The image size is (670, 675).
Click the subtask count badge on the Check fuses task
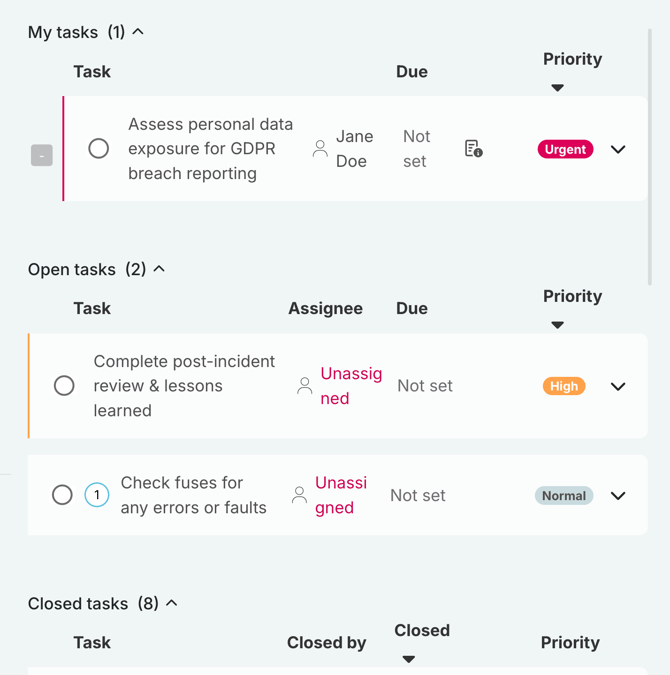click(x=97, y=495)
